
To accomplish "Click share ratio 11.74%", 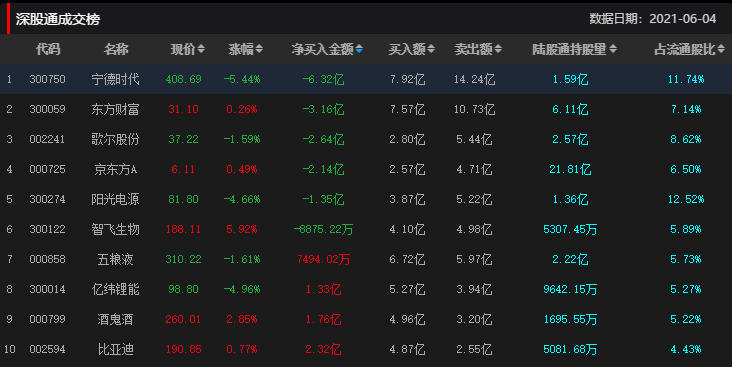I will pyautogui.click(x=686, y=79).
